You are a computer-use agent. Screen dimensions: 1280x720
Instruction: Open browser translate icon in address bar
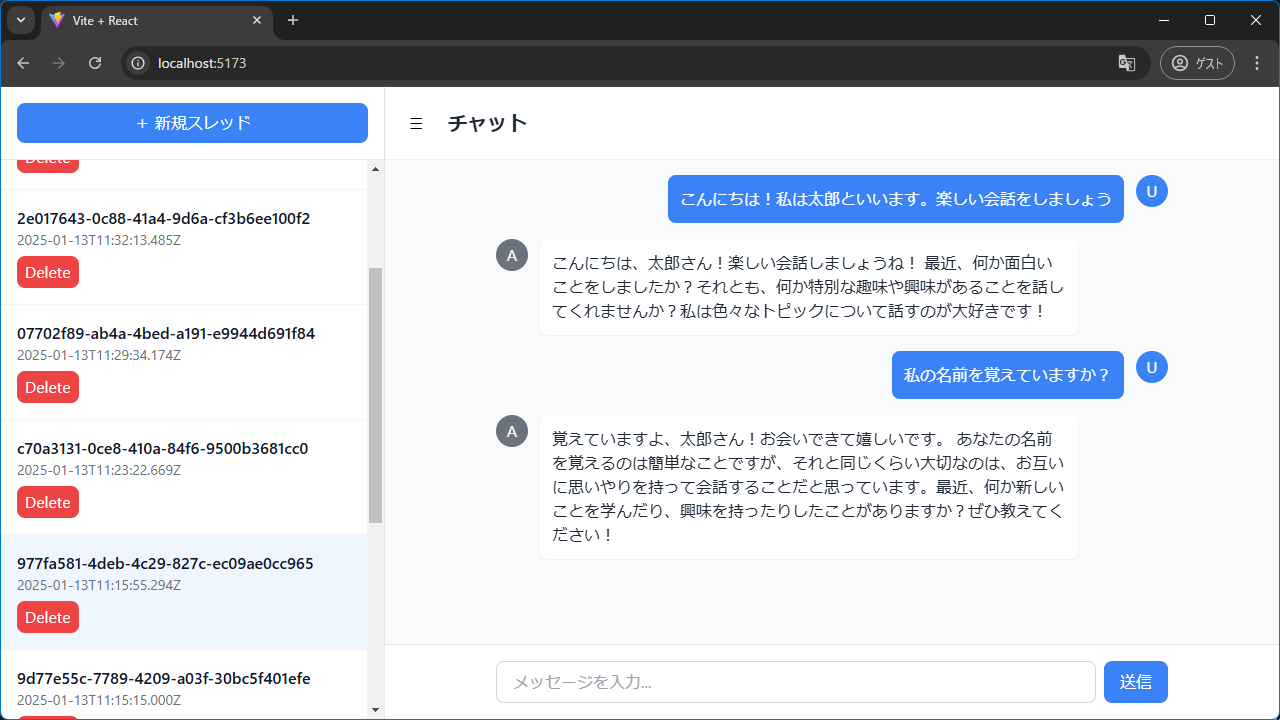click(x=1127, y=63)
